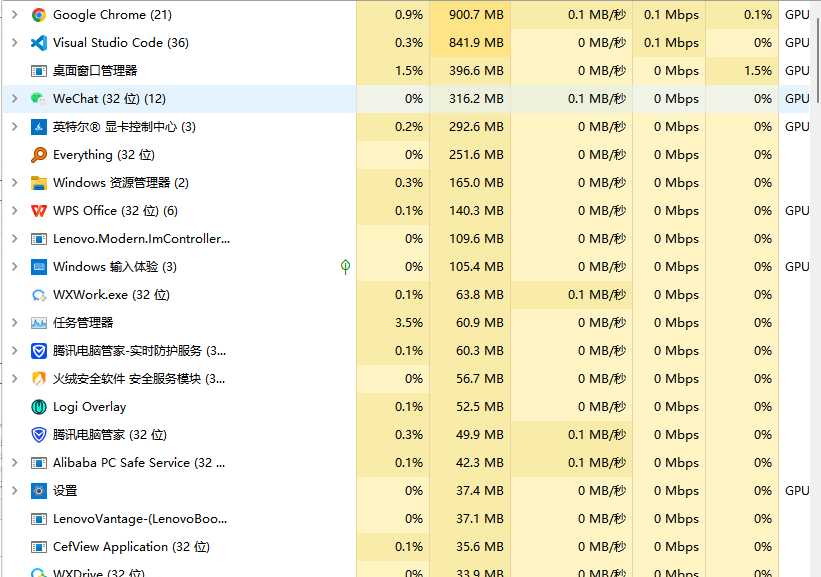
Task: Expand the 火绒安全软件 安全服务模块 group
Action: coord(15,379)
